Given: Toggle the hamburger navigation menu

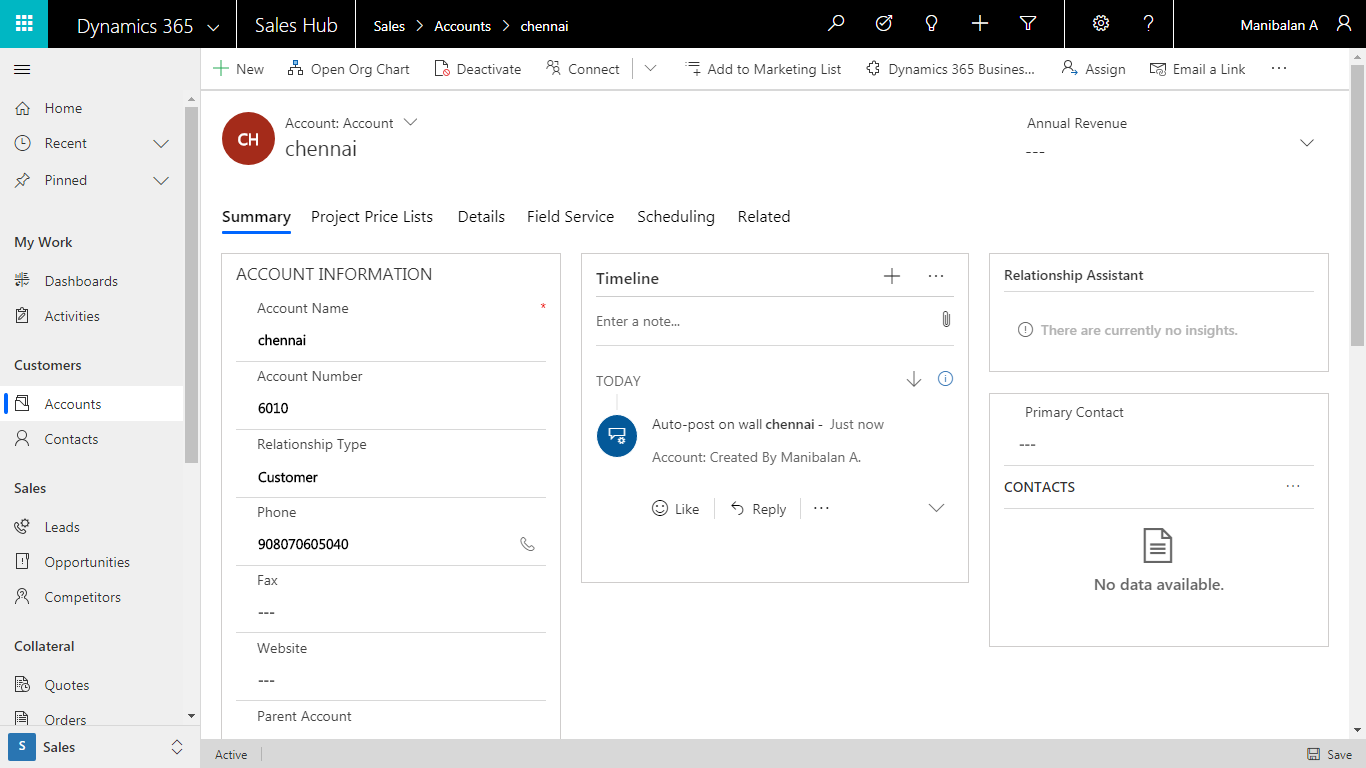Looking at the screenshot, I should (22, 69).
